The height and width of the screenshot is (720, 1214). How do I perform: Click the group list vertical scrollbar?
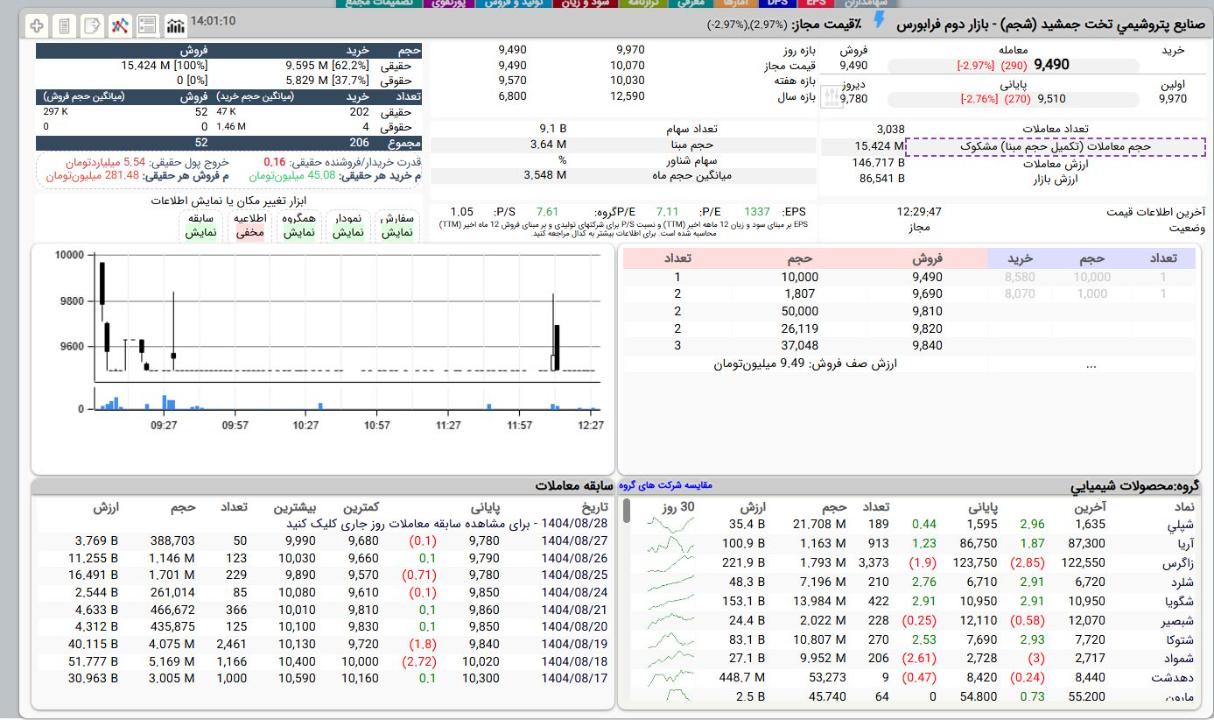click(x=627, y=512)
